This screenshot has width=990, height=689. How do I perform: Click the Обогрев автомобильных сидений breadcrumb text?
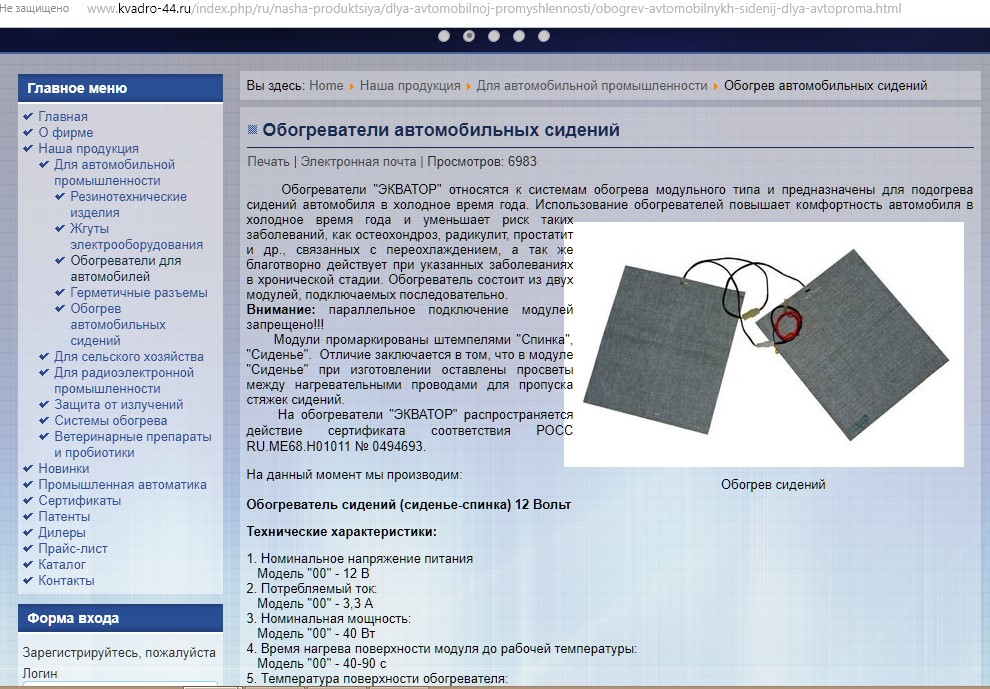tap(825, 85)
